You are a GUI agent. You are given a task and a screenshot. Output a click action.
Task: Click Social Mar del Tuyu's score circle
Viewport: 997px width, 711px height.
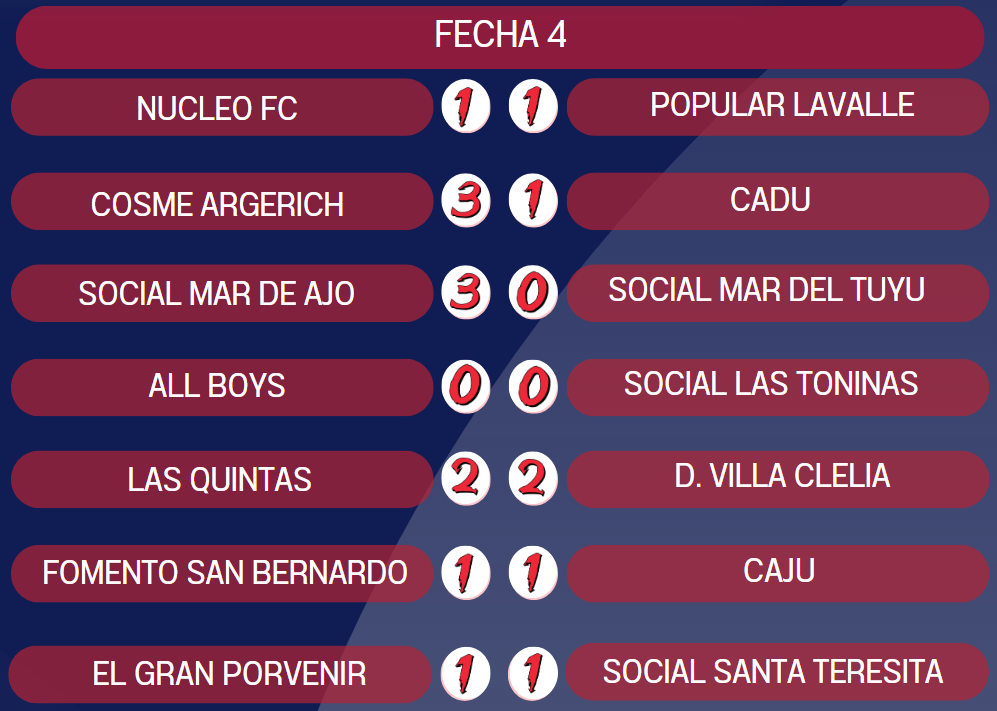pos(533,294)
